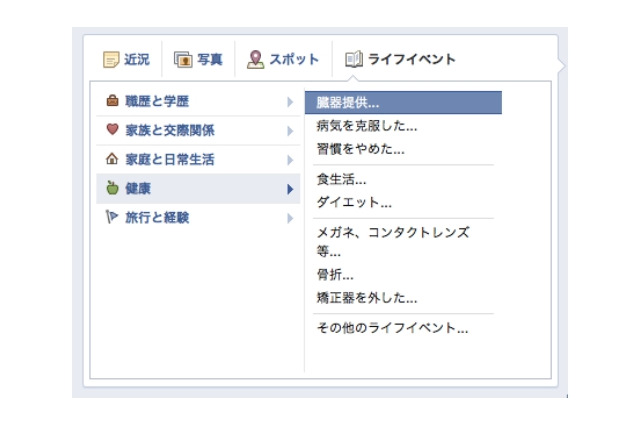The image size is (640, 426).
Task: Switch to the 近況 tab
Action: (127, 60)
